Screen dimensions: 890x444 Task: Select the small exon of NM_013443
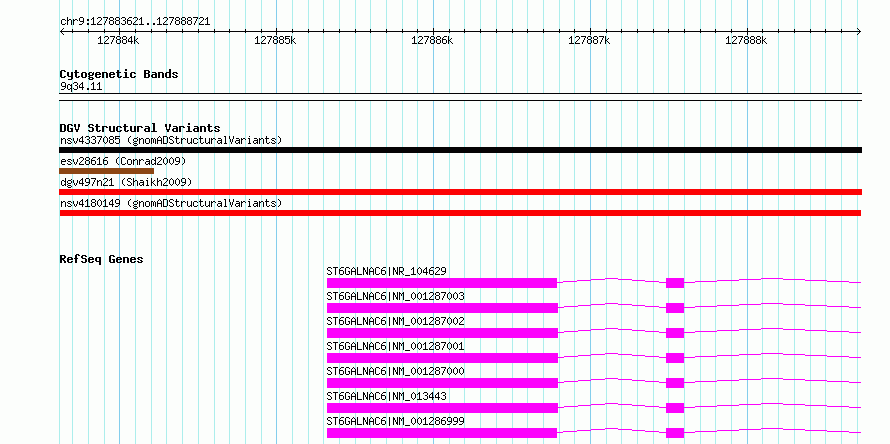pyautogui.click(x=675, y=408)
